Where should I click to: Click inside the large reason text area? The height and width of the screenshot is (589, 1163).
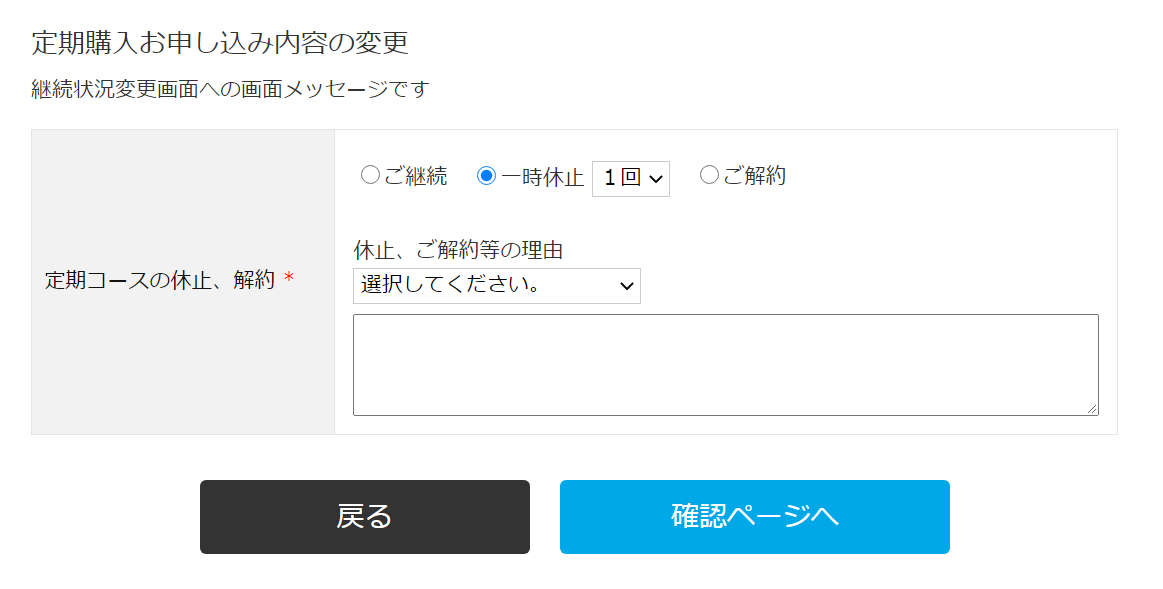pos(725,364)
